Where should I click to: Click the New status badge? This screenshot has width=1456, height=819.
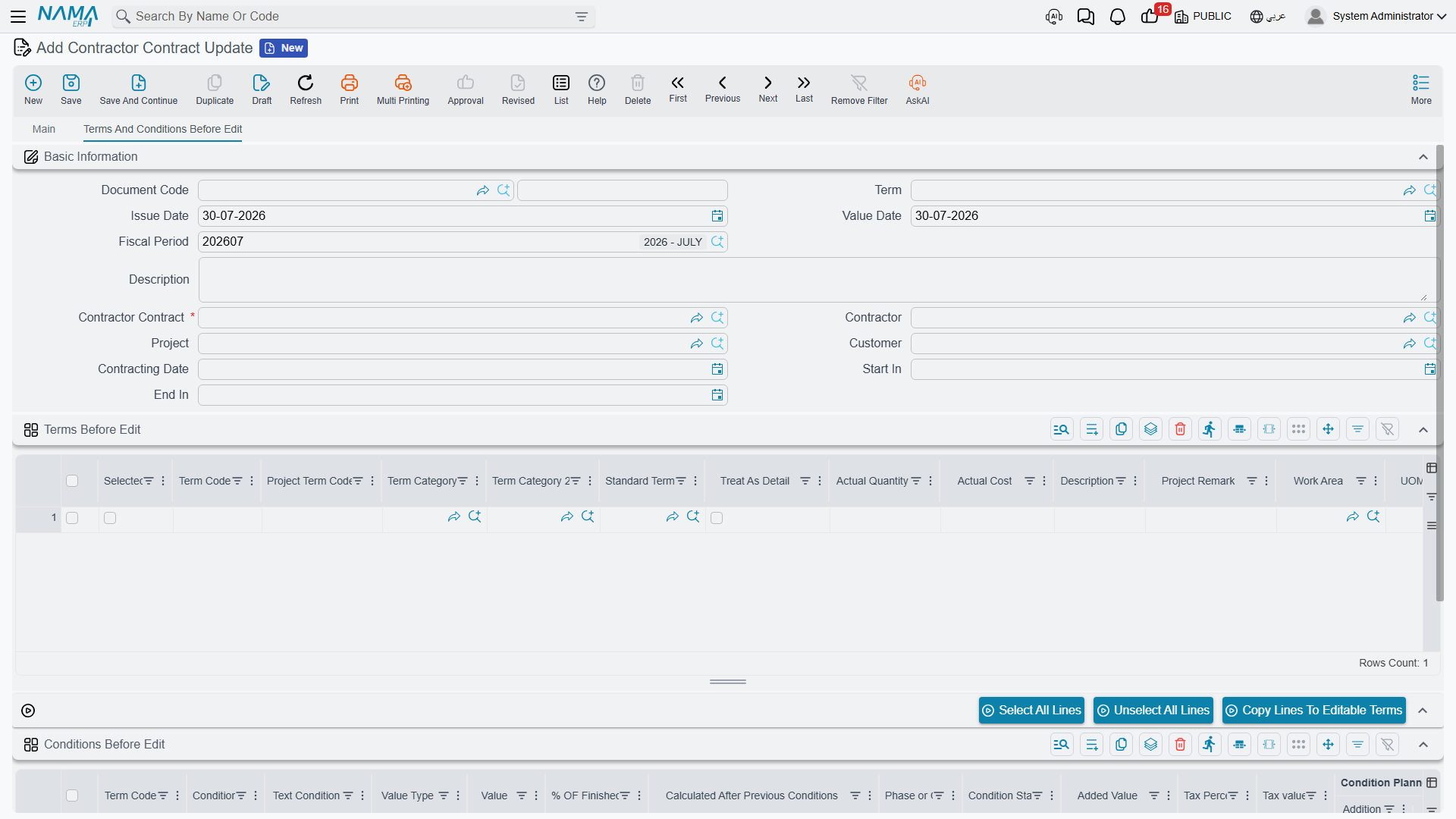284,48
